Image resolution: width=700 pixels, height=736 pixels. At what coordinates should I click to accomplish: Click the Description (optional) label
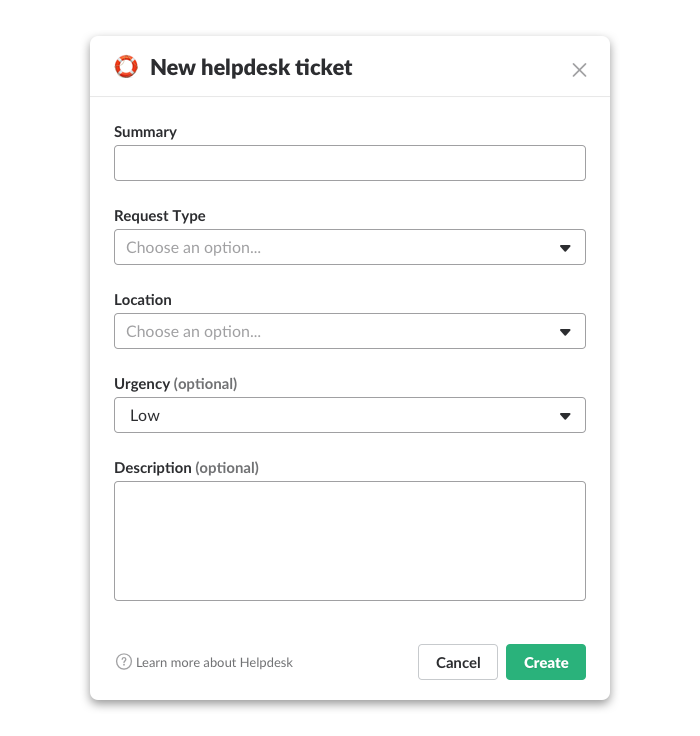tap(186, 468)
